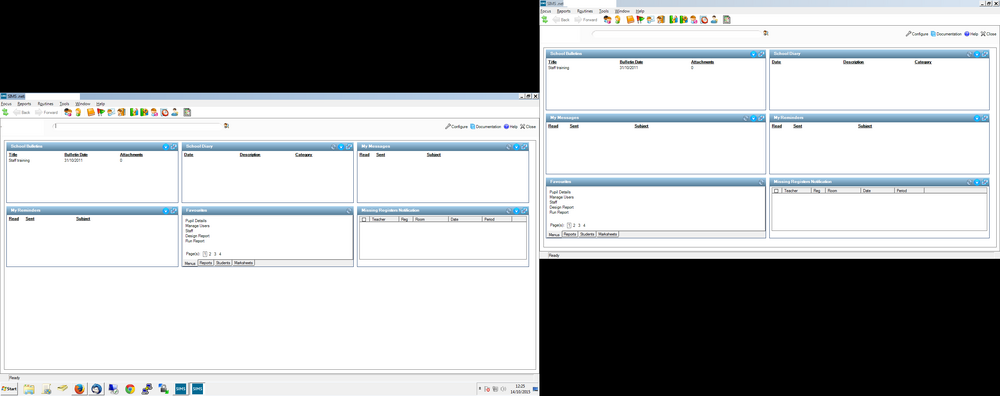Open Firefox from the Windows taskbar

(79, 388)
